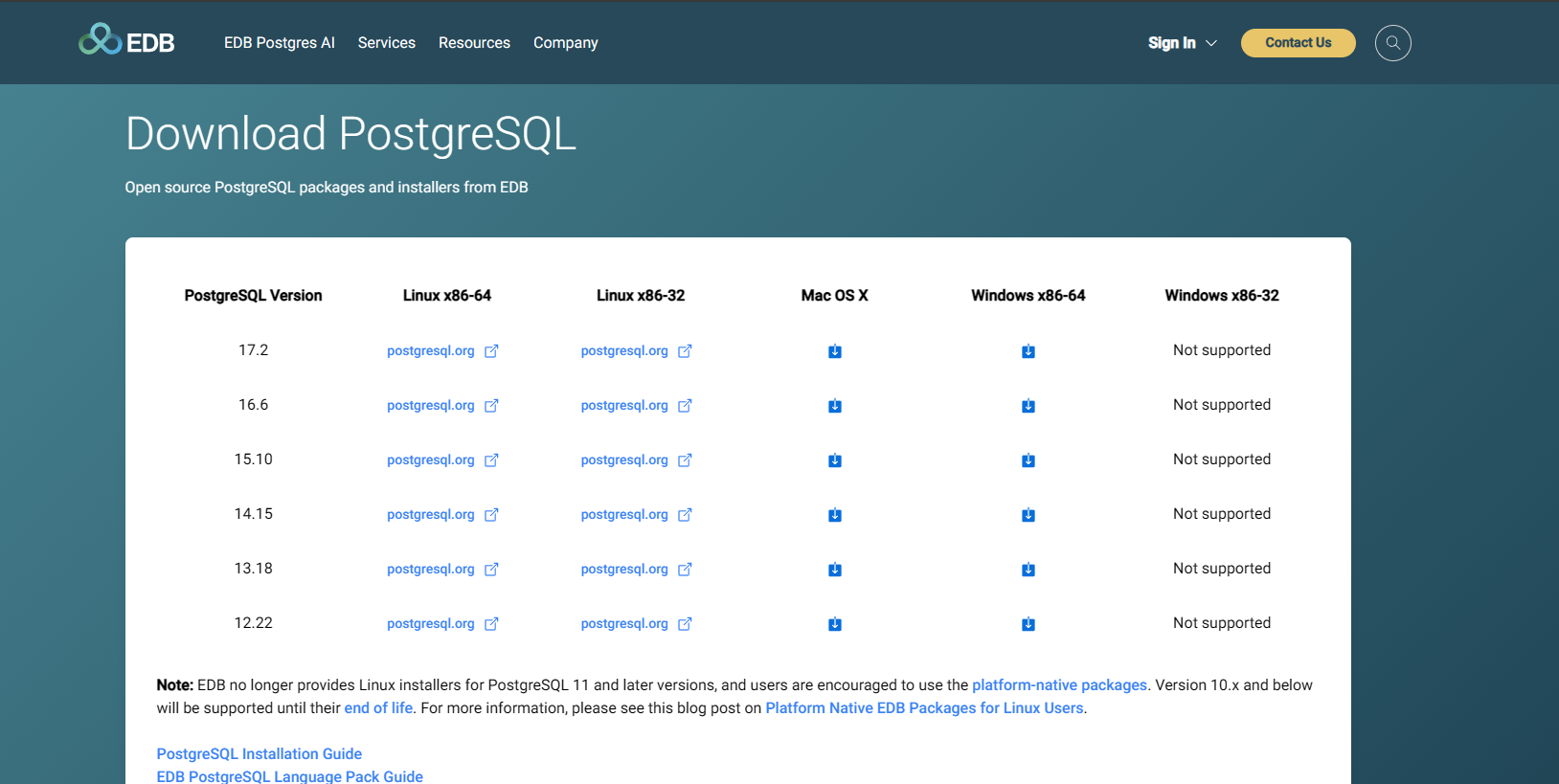Click the Windows x86-32 column header
Screen dimensions: 1559x784
pos(1222,296)
